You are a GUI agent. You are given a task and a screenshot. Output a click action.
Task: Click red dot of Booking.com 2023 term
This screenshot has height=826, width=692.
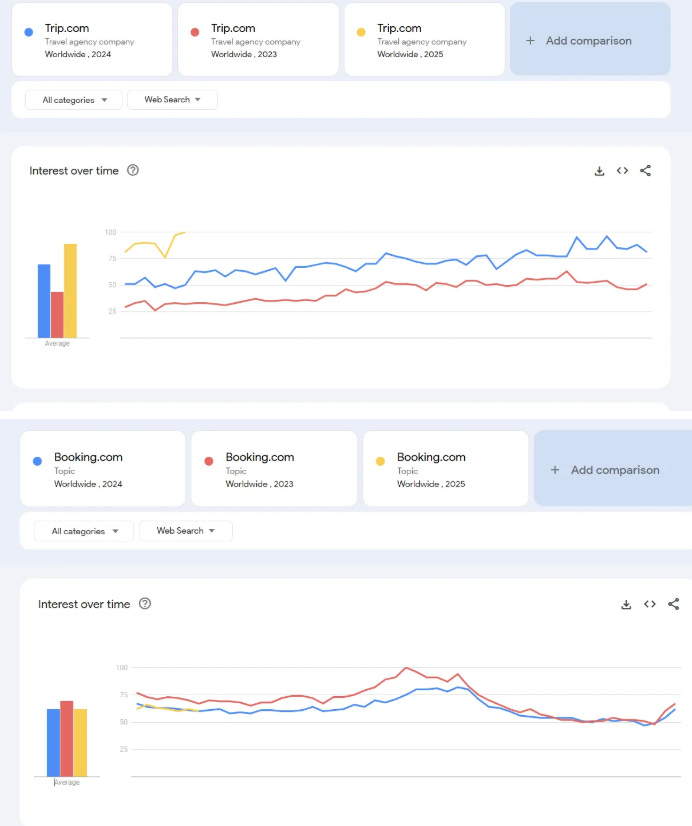pos(209,461)
